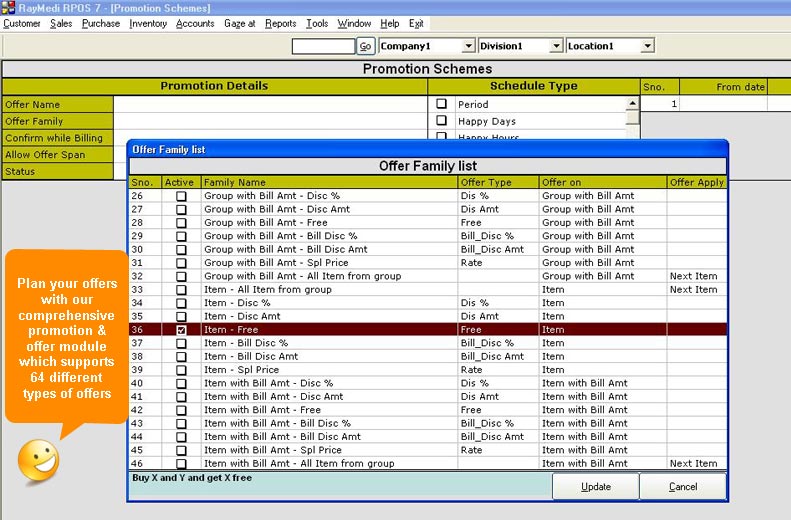Expand the Location1 dropdown
Screen dimensions: 791x520
point(647,46)
